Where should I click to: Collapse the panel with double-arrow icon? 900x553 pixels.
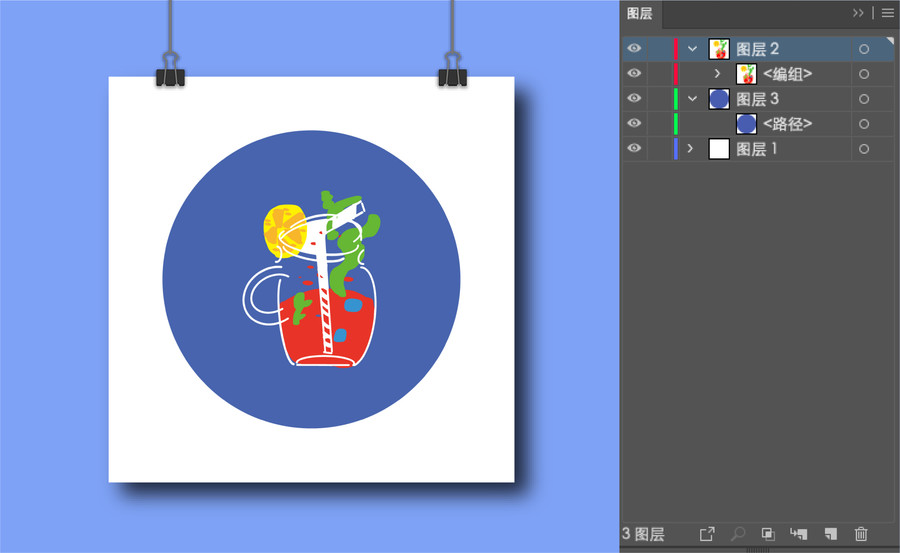click(x=858, y=13)
